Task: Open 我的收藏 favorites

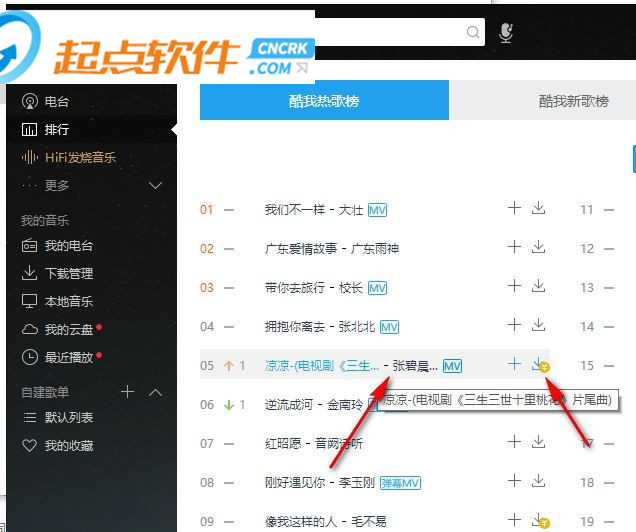Action: [58, 446]
